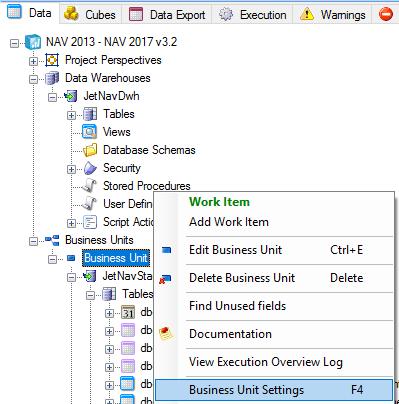
Task: Select the Database Schemas tree item
Action: click(149, 150)
